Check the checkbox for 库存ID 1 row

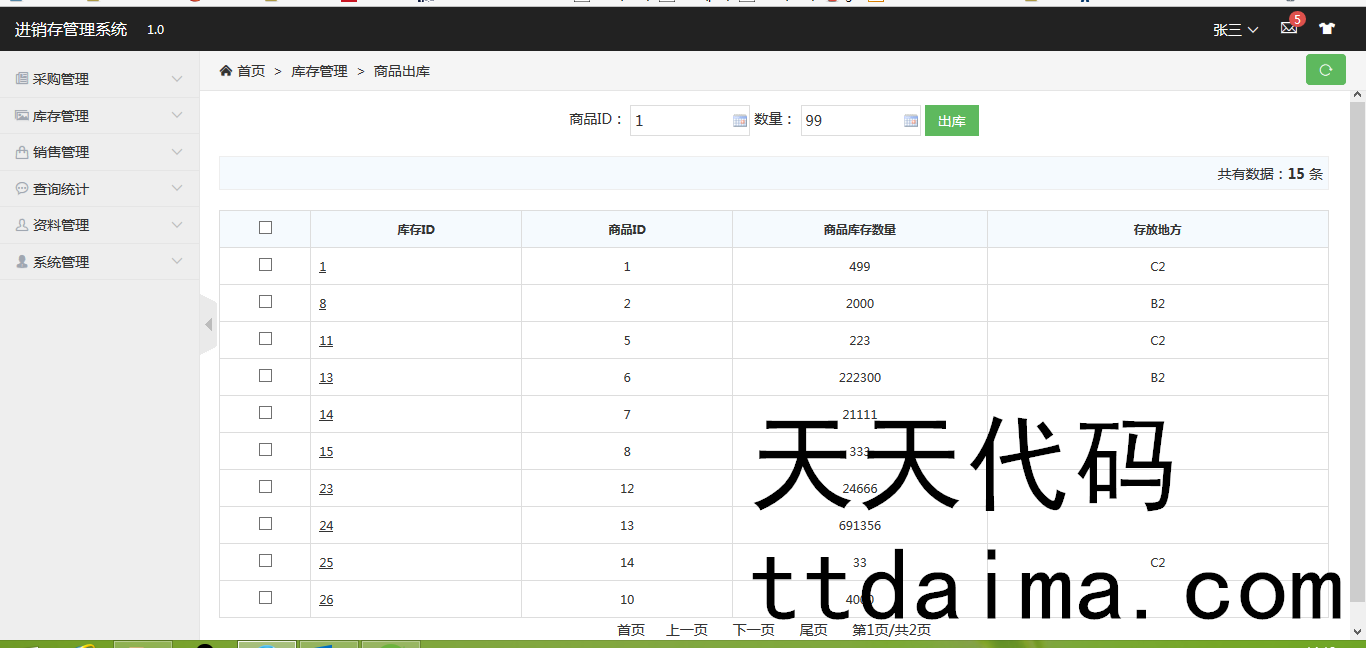tap(265, 265)
